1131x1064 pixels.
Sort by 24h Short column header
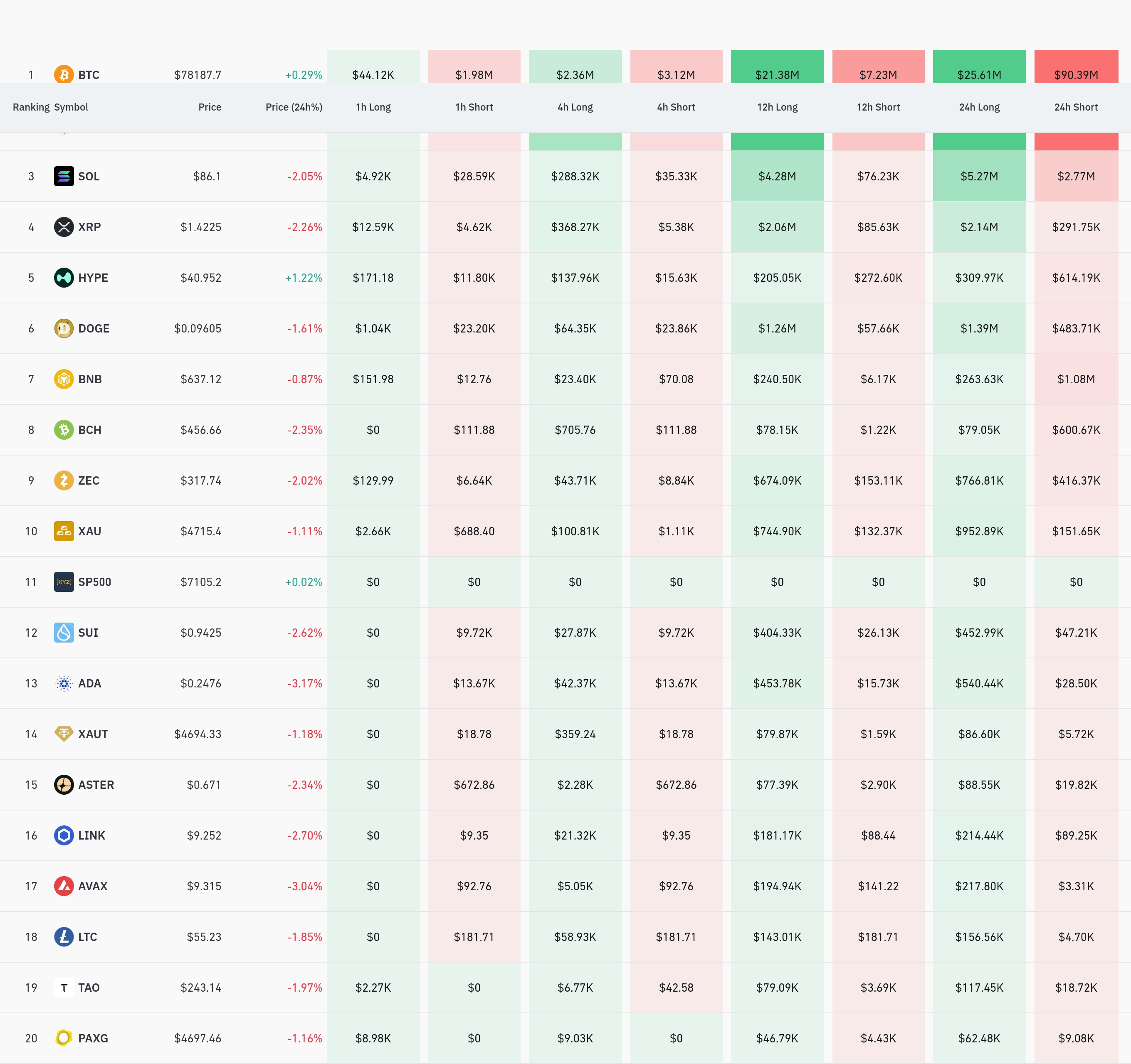click(x=1076, y=107)
